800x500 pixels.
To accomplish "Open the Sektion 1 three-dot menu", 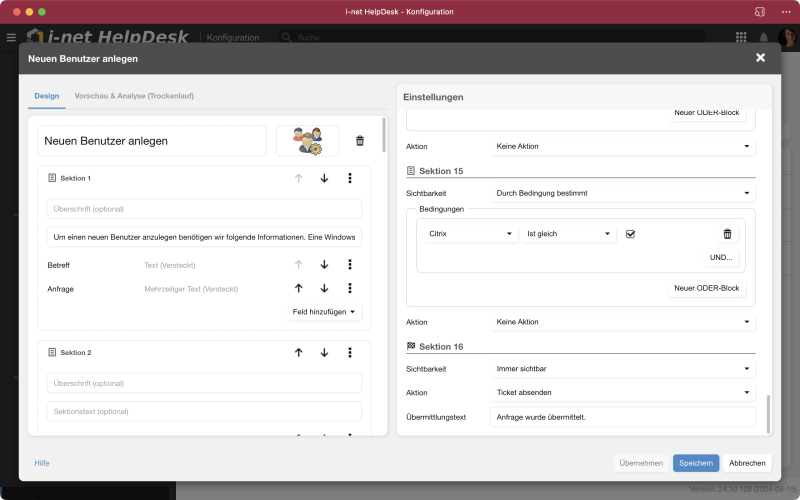I will click(349, 178).
